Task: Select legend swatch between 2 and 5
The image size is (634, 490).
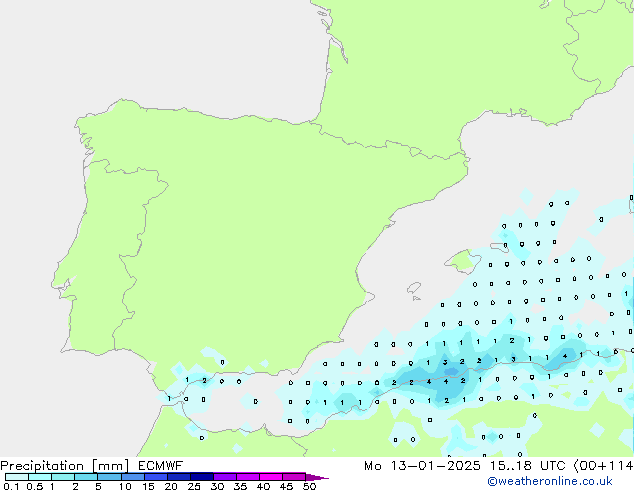Action: 86,477
